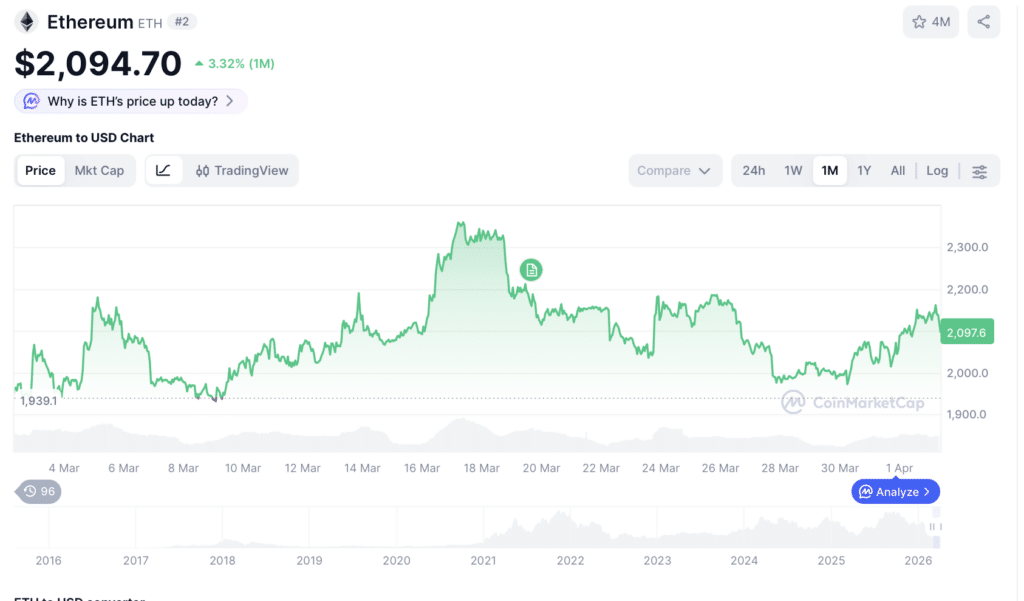Open 'Why is ETH's price up today?' chevron
The height and width of the screenshot is (601, 1024).
[230, 101]
